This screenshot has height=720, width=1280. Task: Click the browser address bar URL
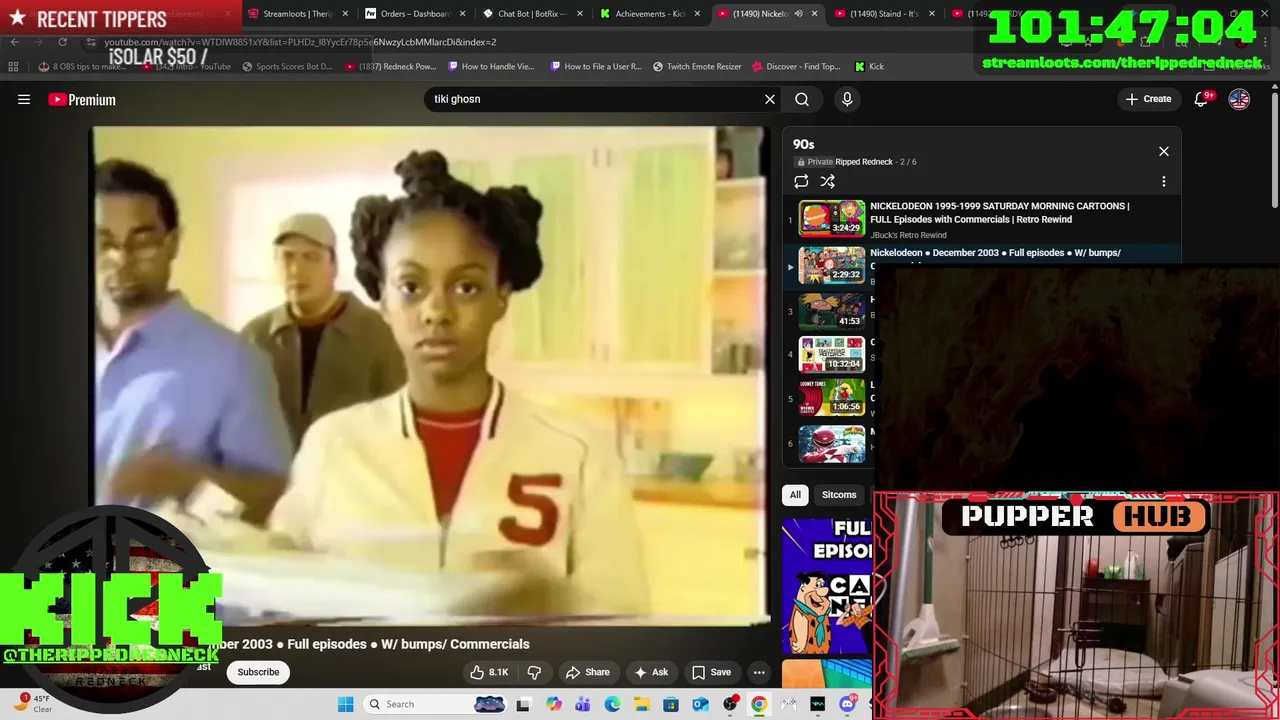pyautogui.click(x=300, y=42)
